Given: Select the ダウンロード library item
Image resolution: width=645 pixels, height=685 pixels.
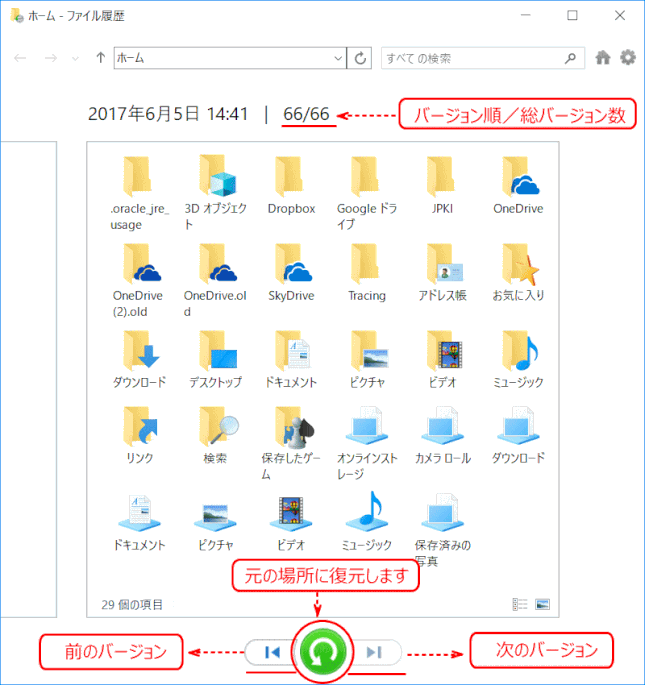Looking at the screenshot, I should point(518,435).
